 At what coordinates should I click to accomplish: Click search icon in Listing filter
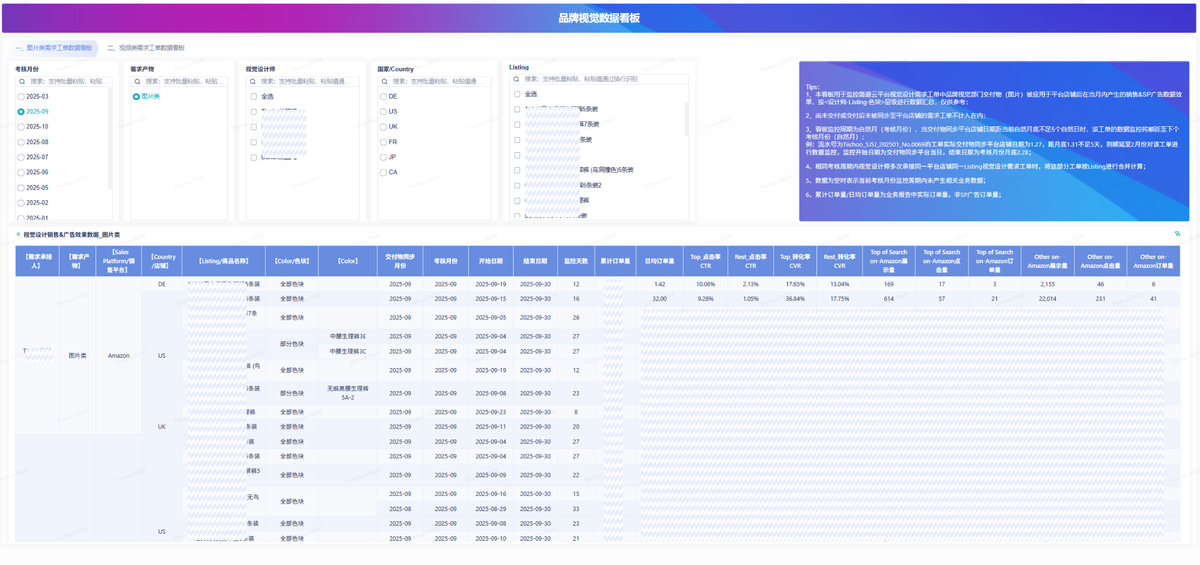pyautogui.click(x=516, y=78)
